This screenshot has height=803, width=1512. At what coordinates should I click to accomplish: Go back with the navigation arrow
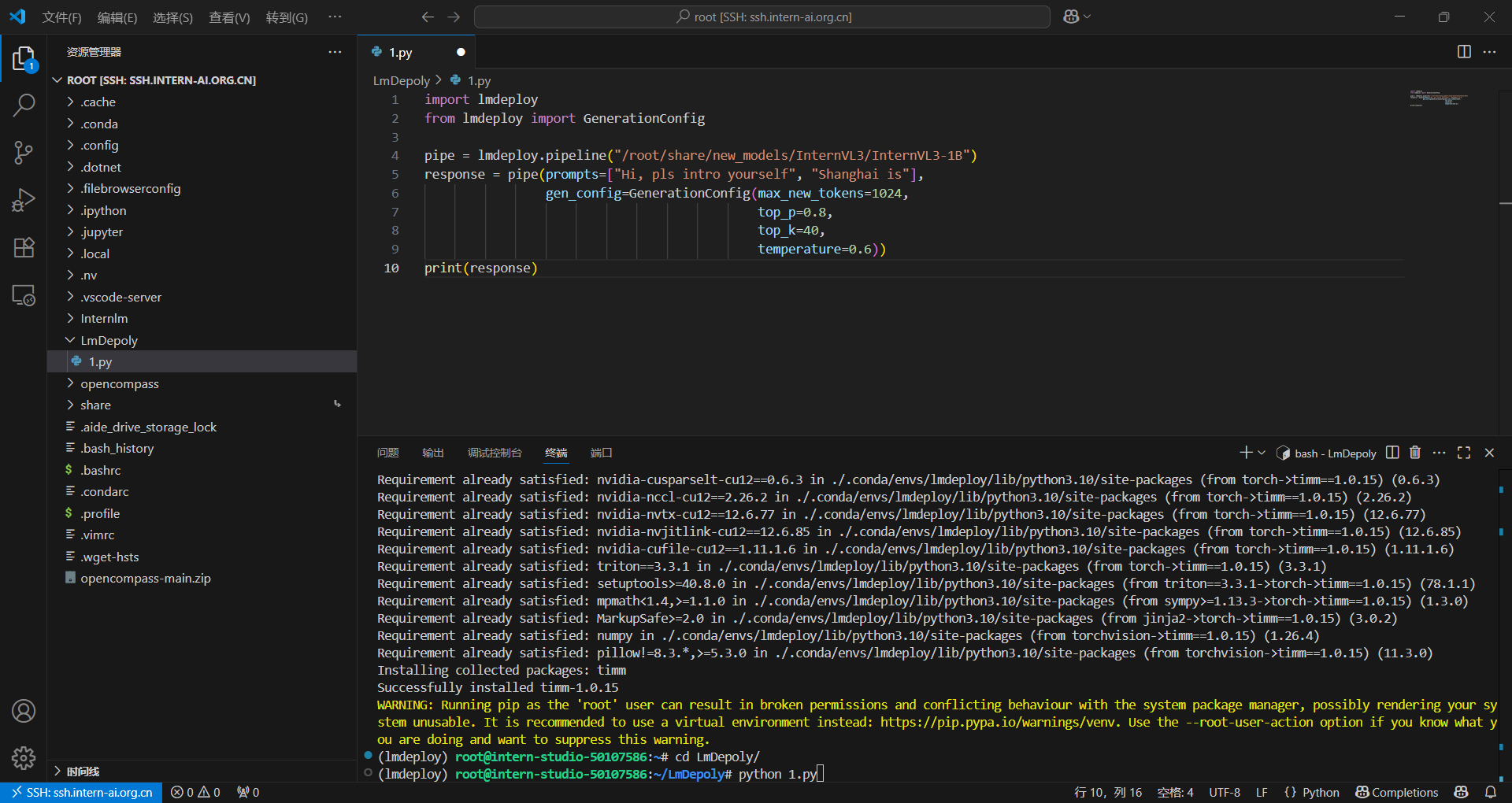coord(428,17)
